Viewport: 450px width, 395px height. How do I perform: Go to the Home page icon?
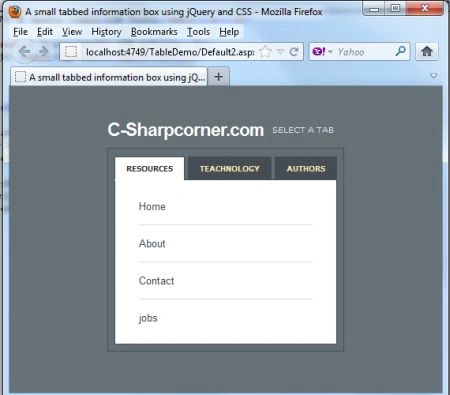coord(427,51)
